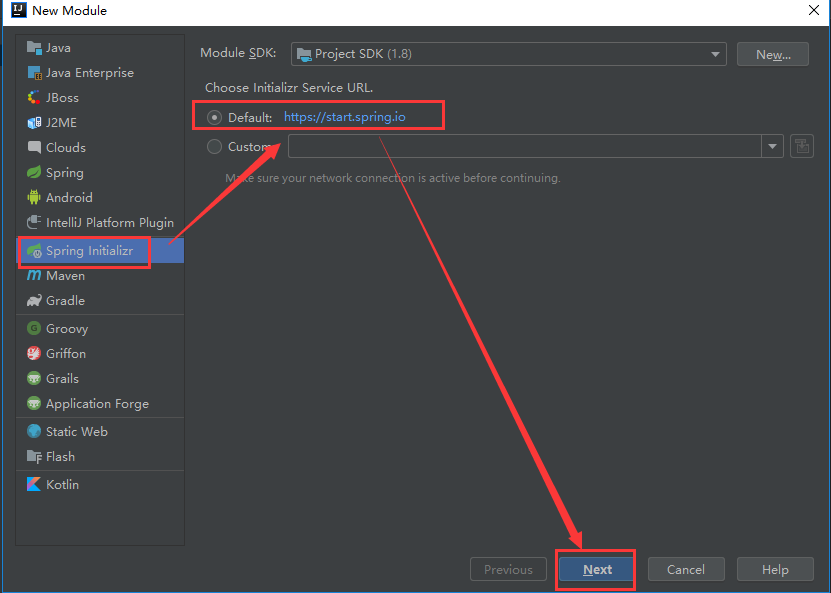
Task: Close the New Module dialog
Action: point(814,10)
